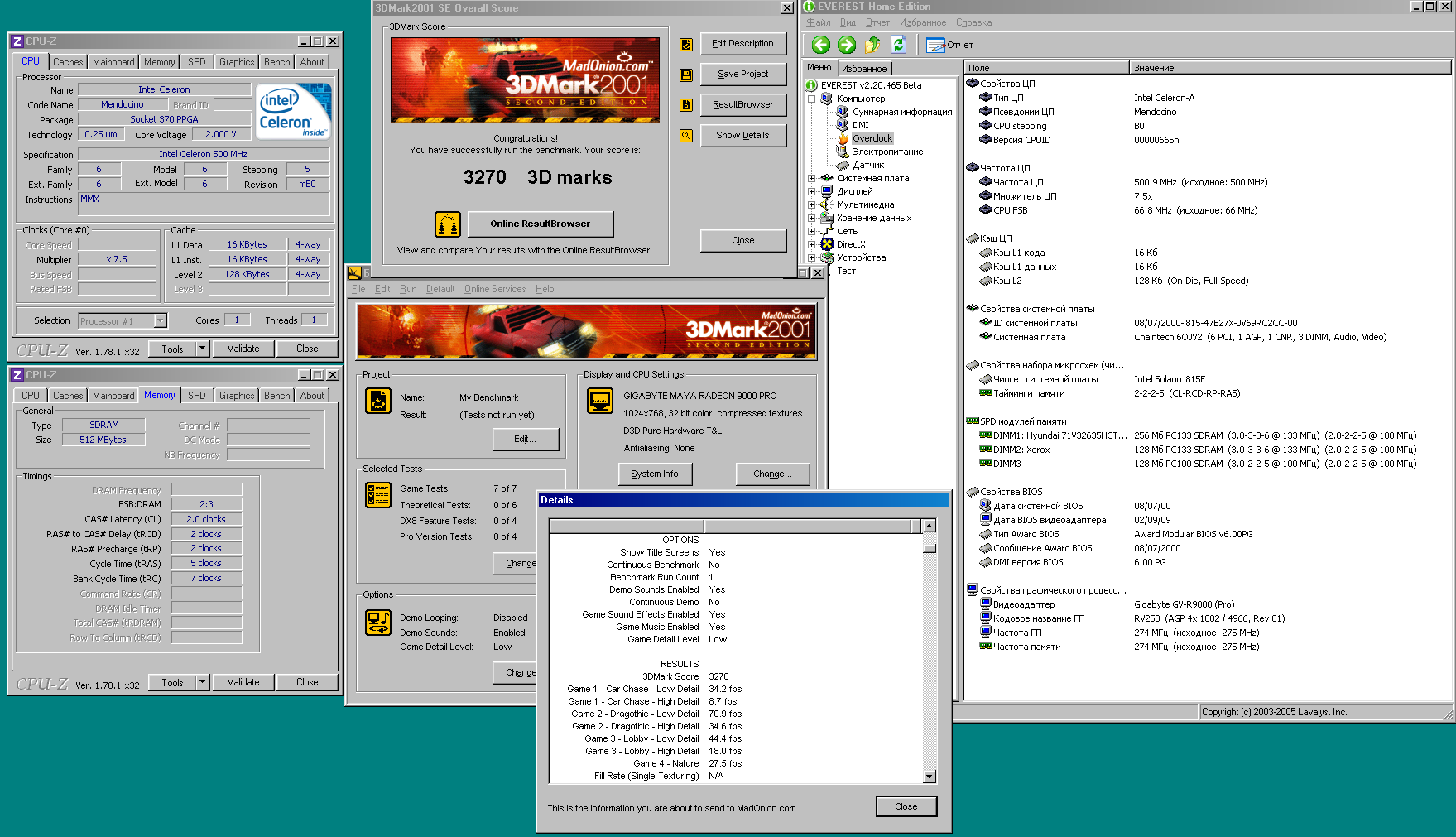Switch to the Избранное tab in EVEREST panel

864,69
